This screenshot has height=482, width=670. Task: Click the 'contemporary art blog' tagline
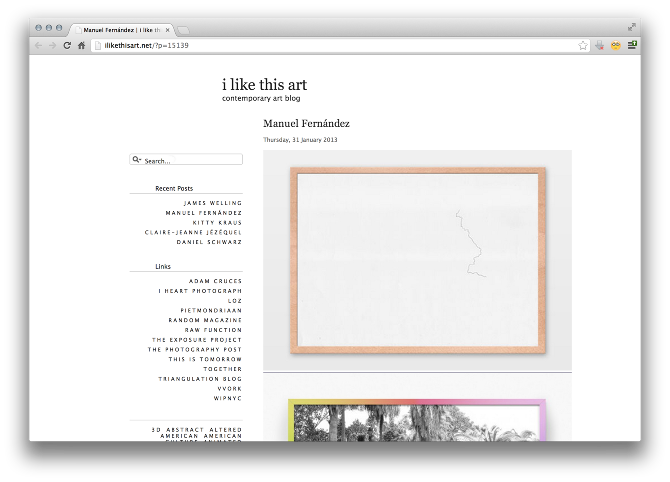click(261, 98)
